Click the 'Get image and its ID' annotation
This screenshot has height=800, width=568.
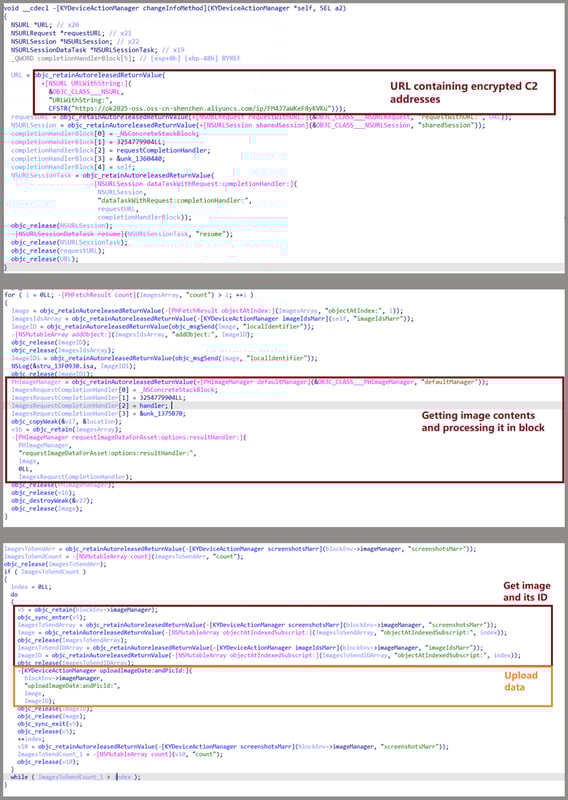[527, 591]
